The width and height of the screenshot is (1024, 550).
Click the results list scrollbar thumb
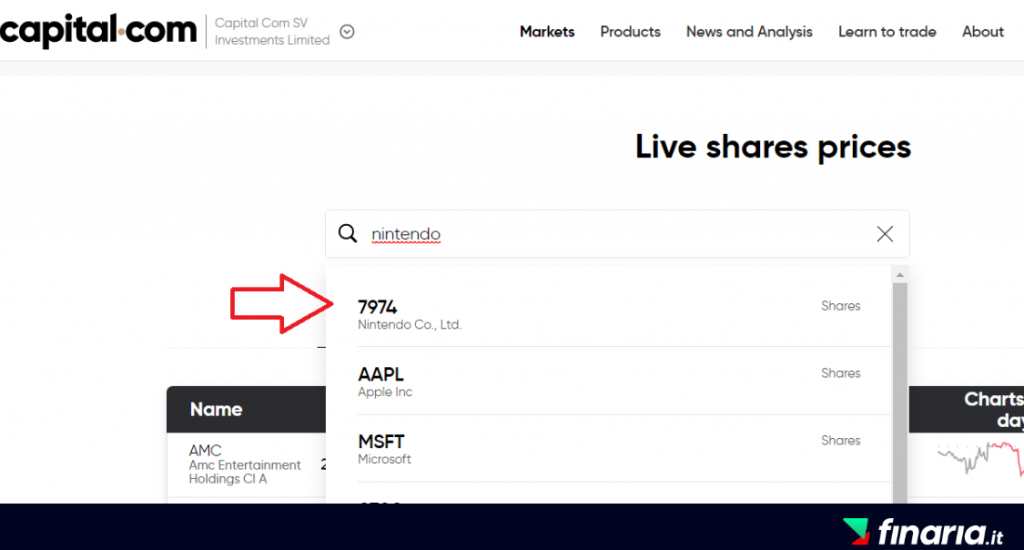point(900,393)
